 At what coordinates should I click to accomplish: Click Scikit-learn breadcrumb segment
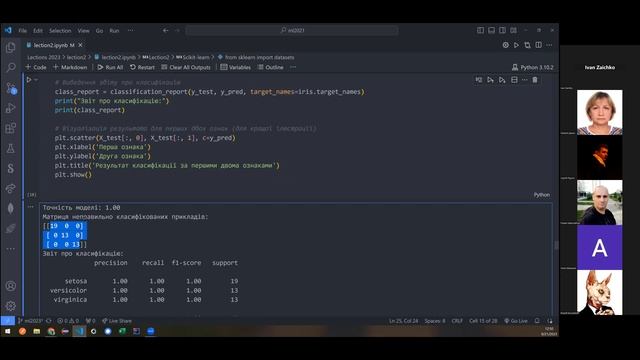pyautogui.click(x=193, y=57)
